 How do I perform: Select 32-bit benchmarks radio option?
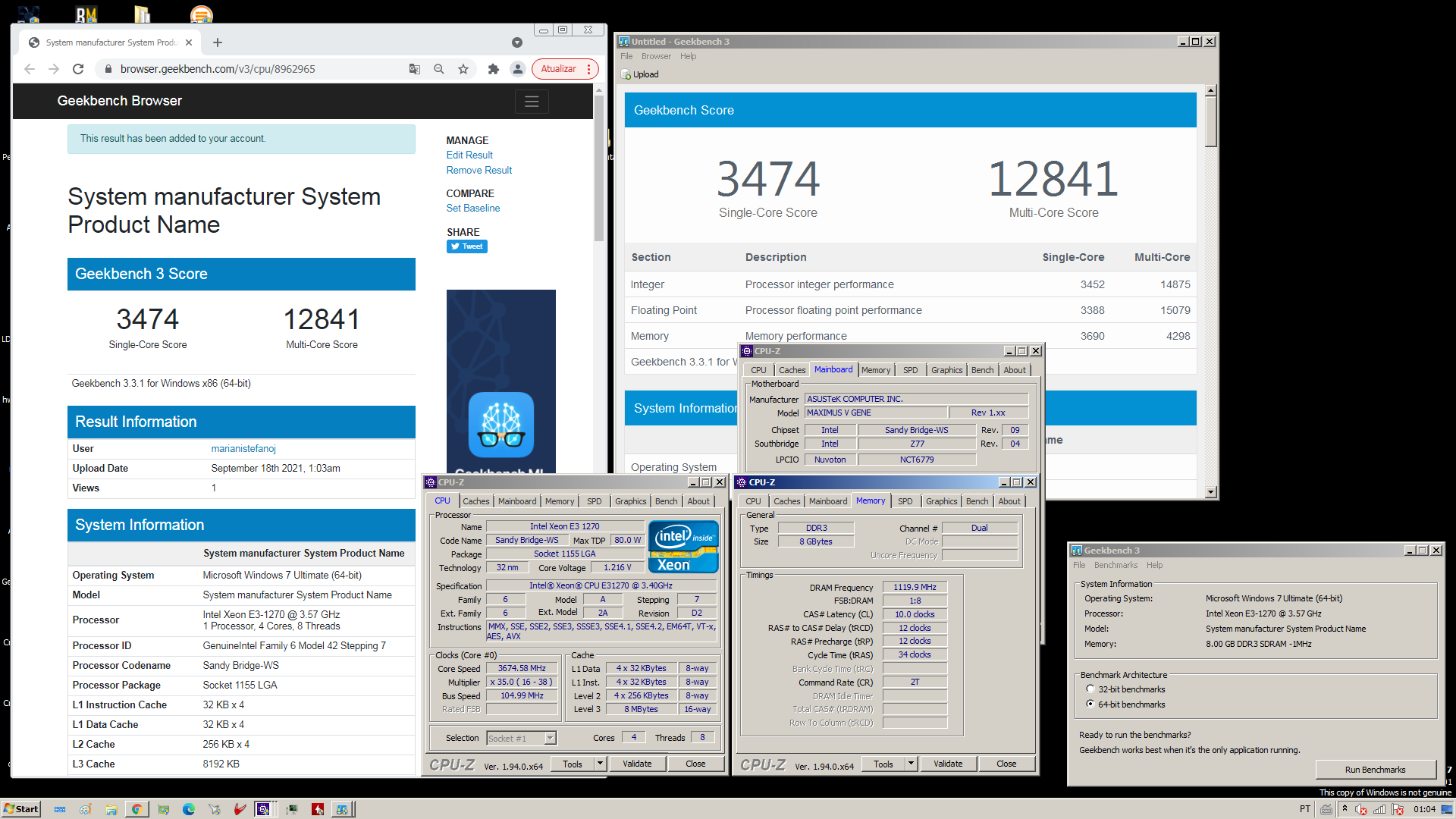pyautogui.click(x=1090, y=689)
